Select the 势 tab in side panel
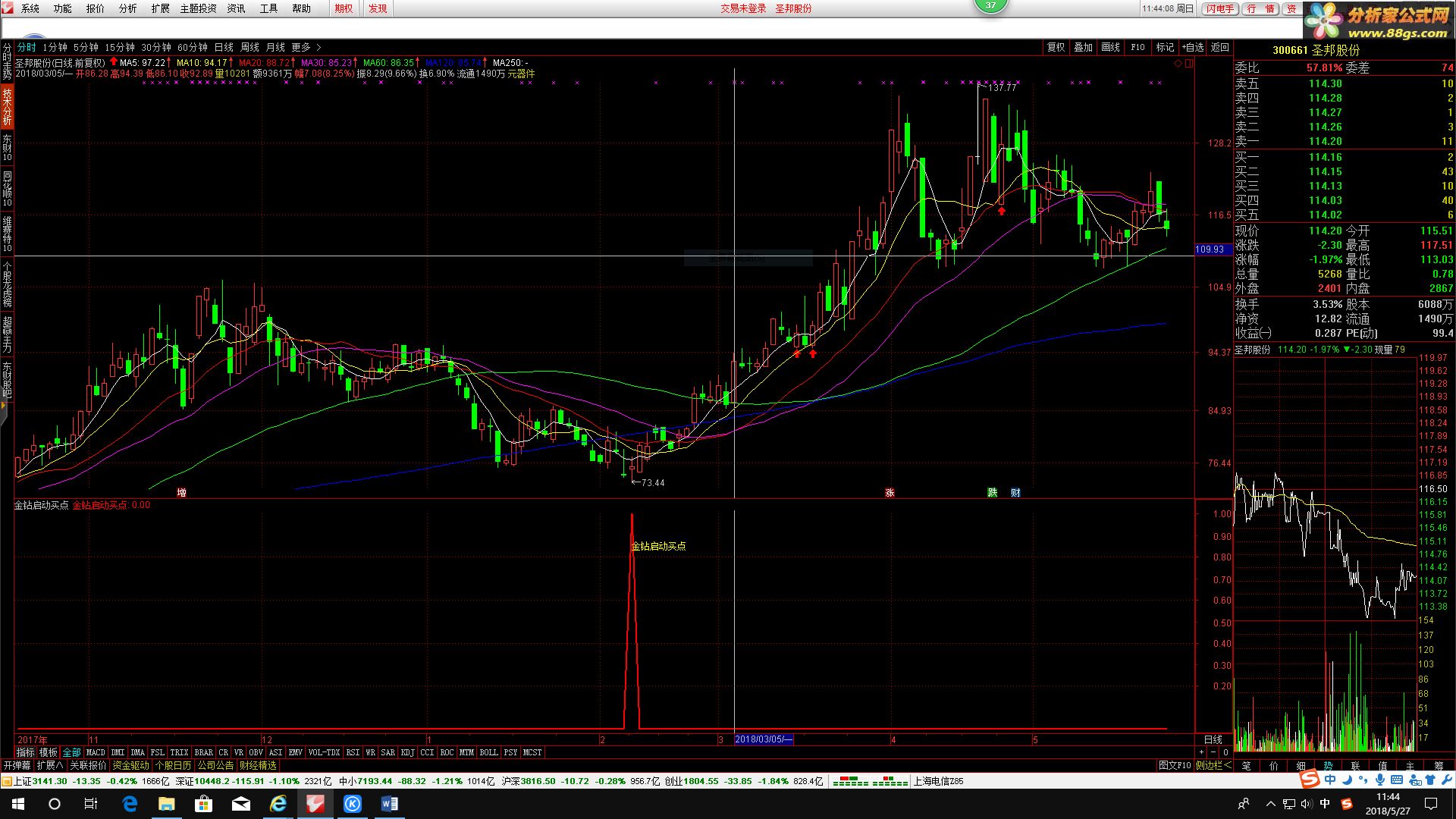 tap(1328, 765)
